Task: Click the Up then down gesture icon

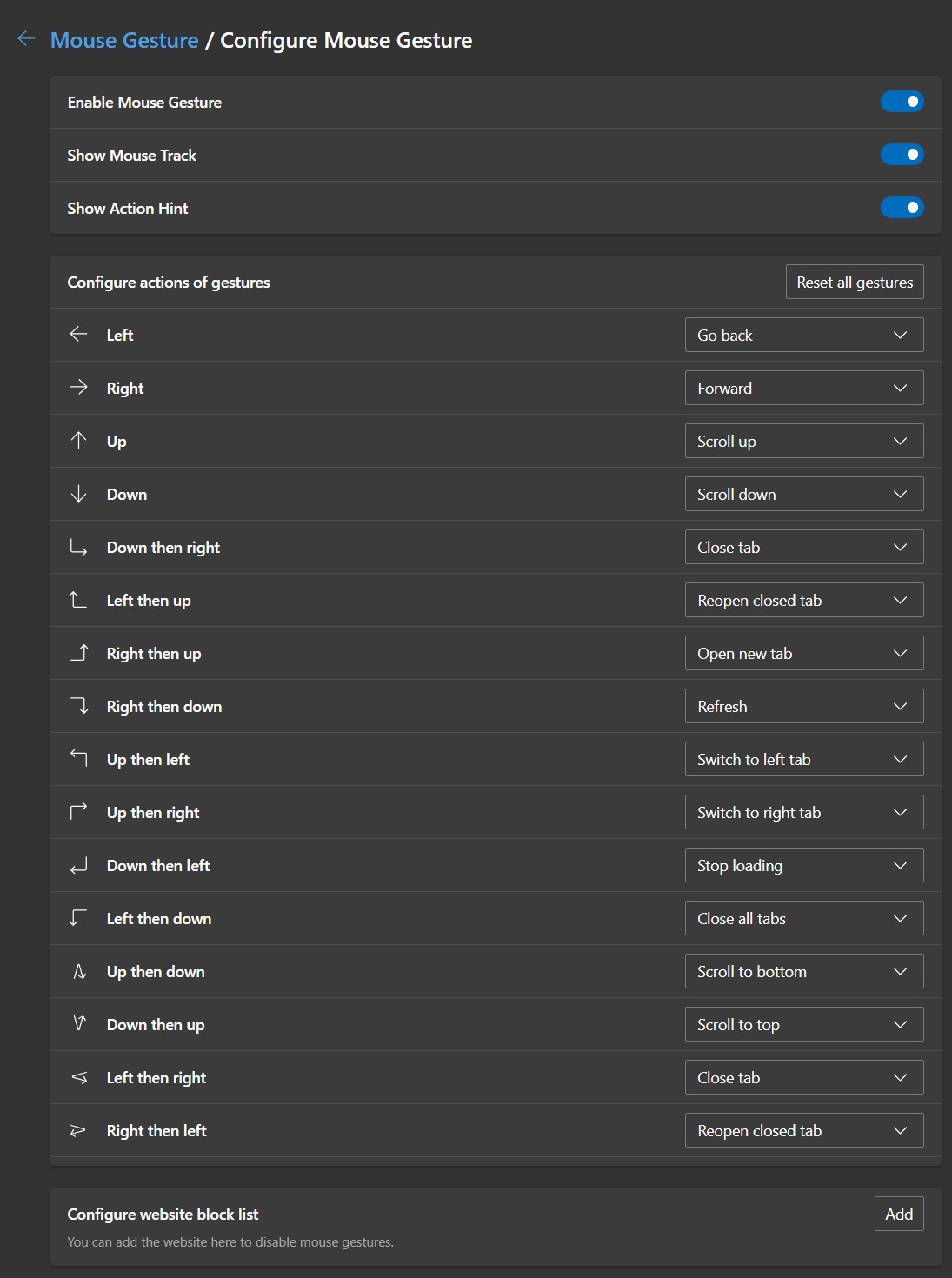Action: click(79, 971)
